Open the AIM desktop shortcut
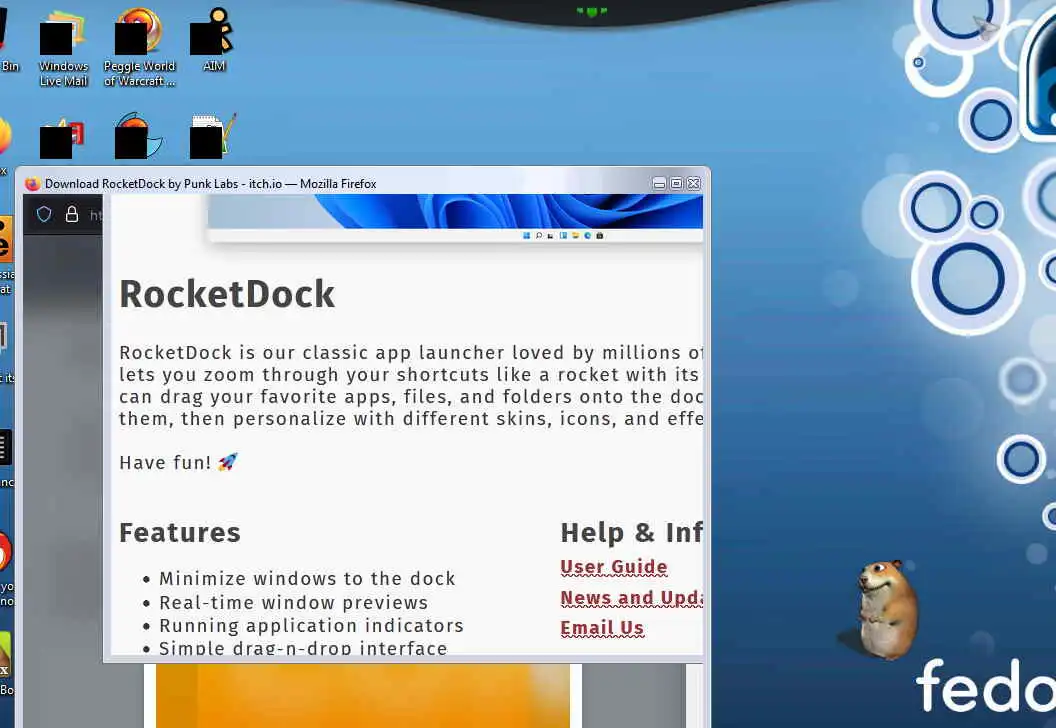This screenshot has width=1056, height=728. pyautogui.click(x=213, y=40)
